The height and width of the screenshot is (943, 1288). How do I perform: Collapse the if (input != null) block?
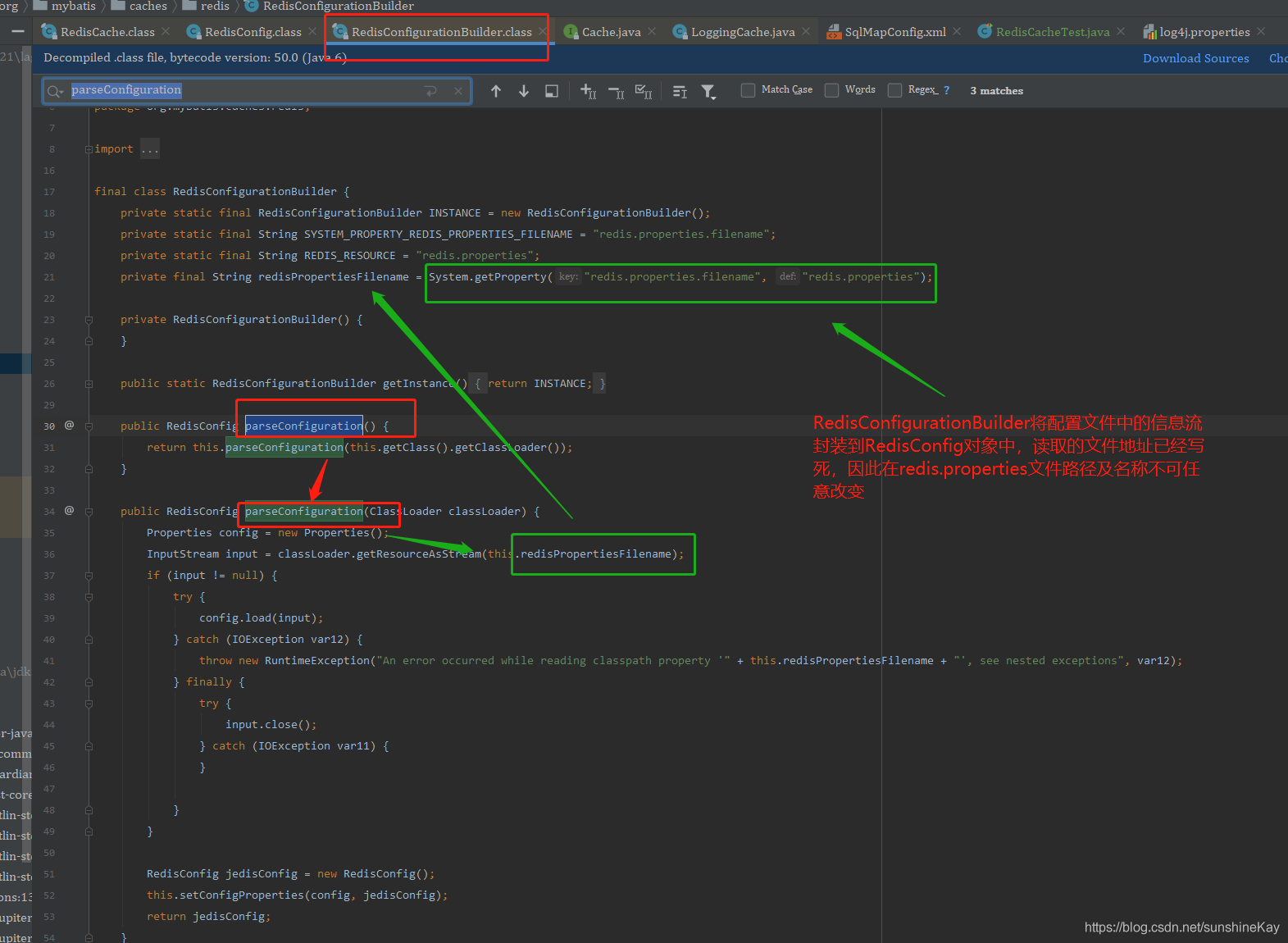(x=89, y=576)
